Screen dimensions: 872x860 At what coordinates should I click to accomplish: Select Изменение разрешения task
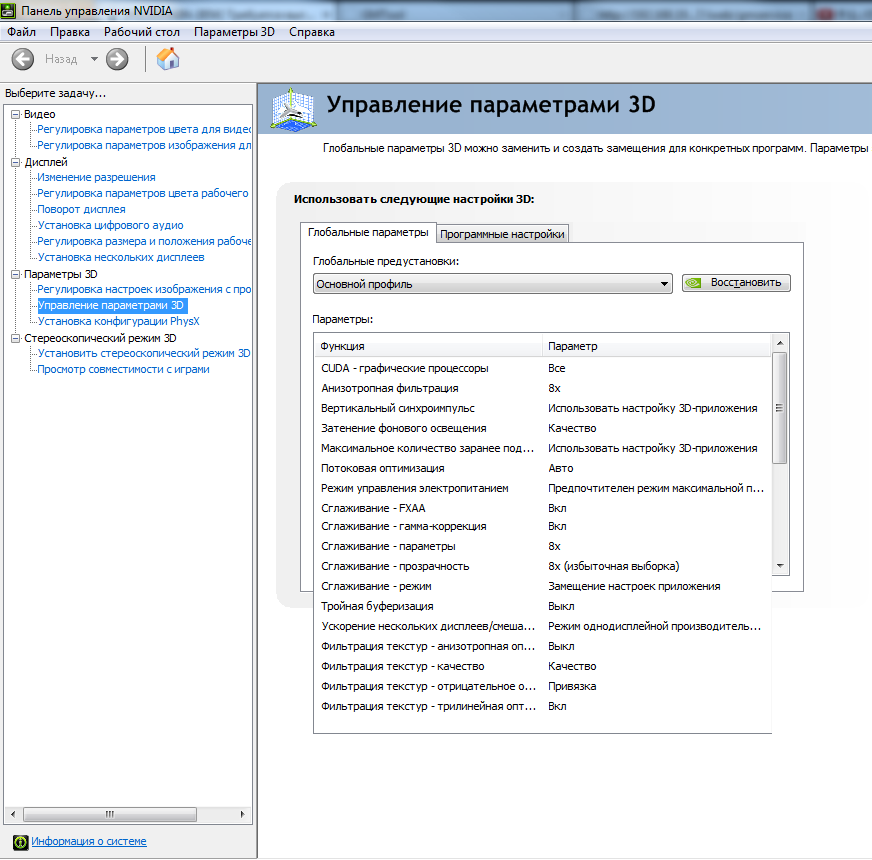click(96, 177)
